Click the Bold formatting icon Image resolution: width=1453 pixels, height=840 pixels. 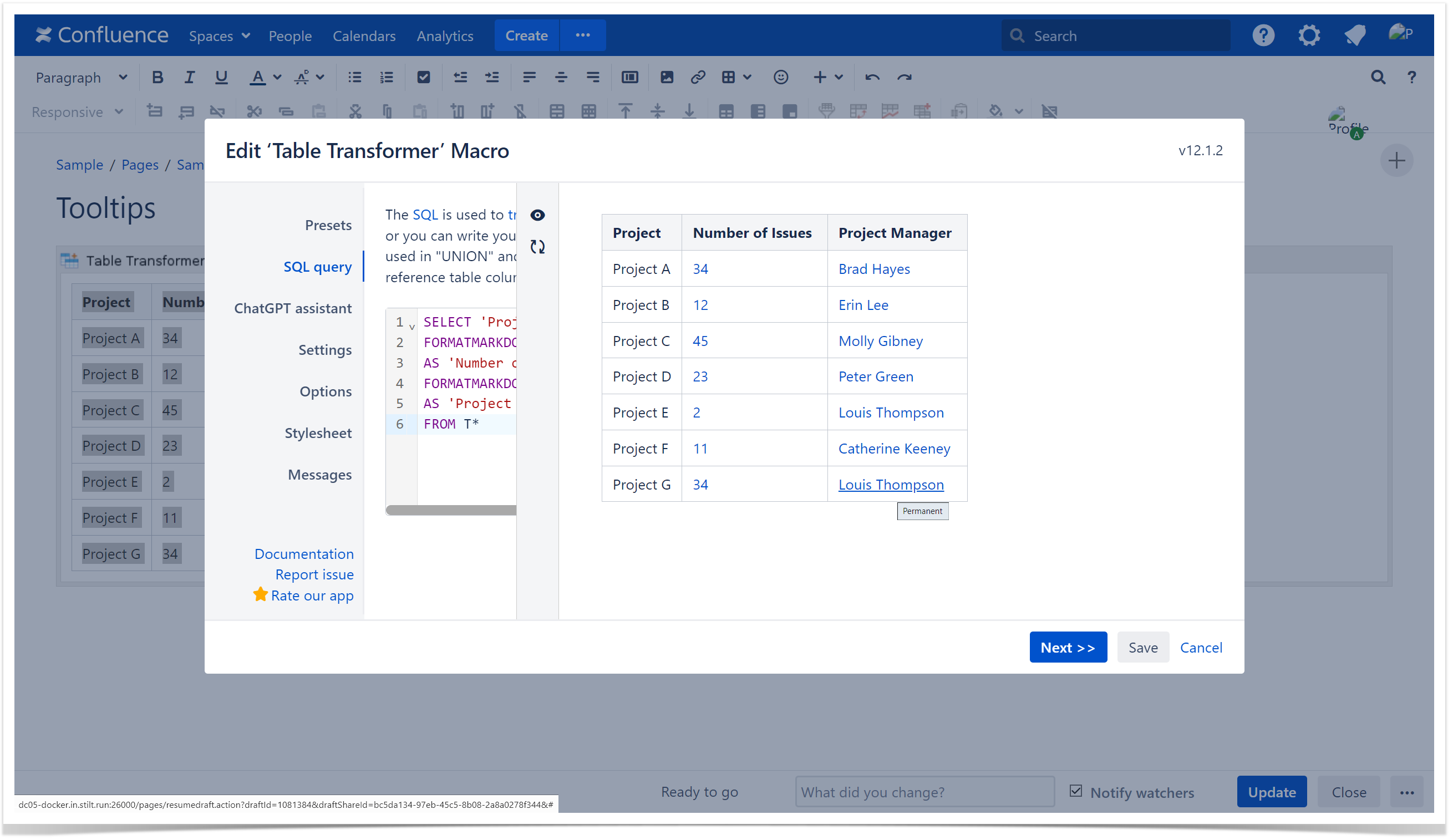click(157, 77)
